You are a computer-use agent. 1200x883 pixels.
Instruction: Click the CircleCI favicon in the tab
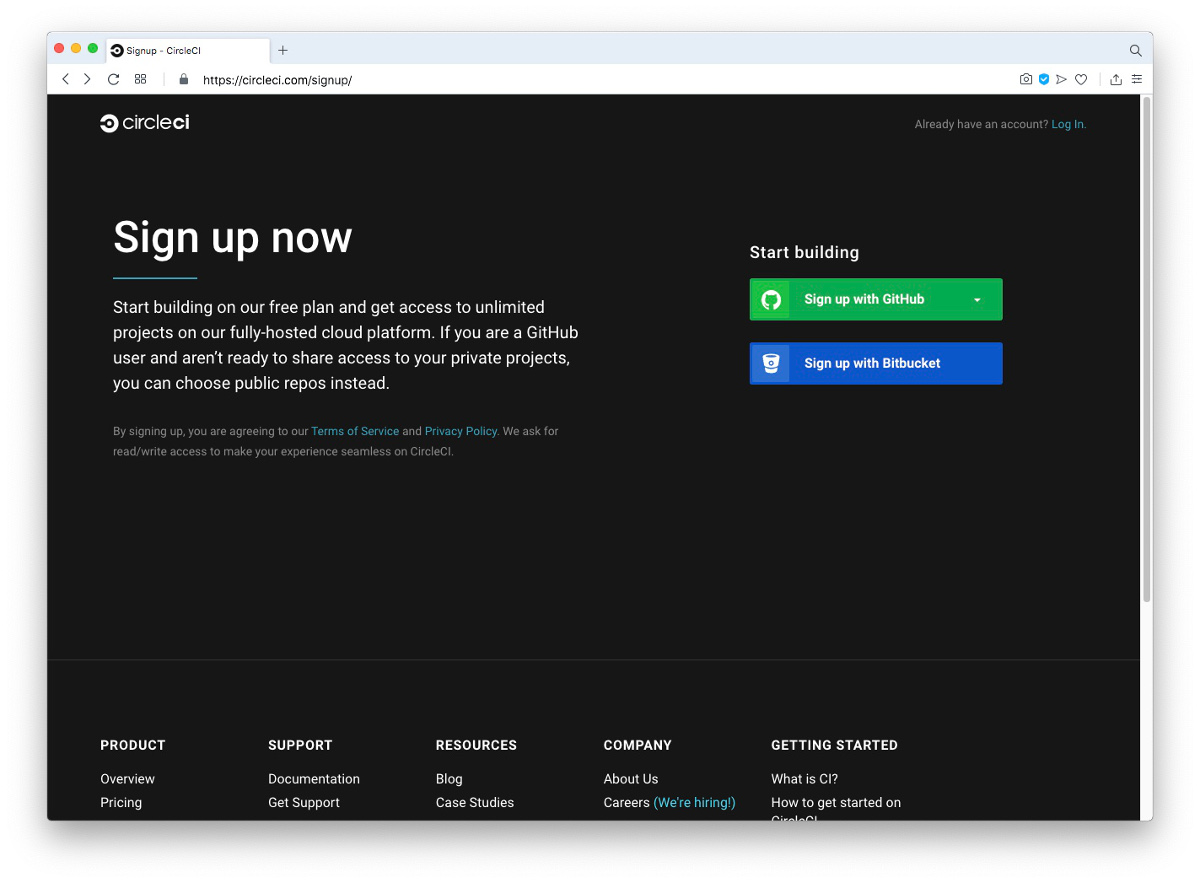[x=117, y=50]
